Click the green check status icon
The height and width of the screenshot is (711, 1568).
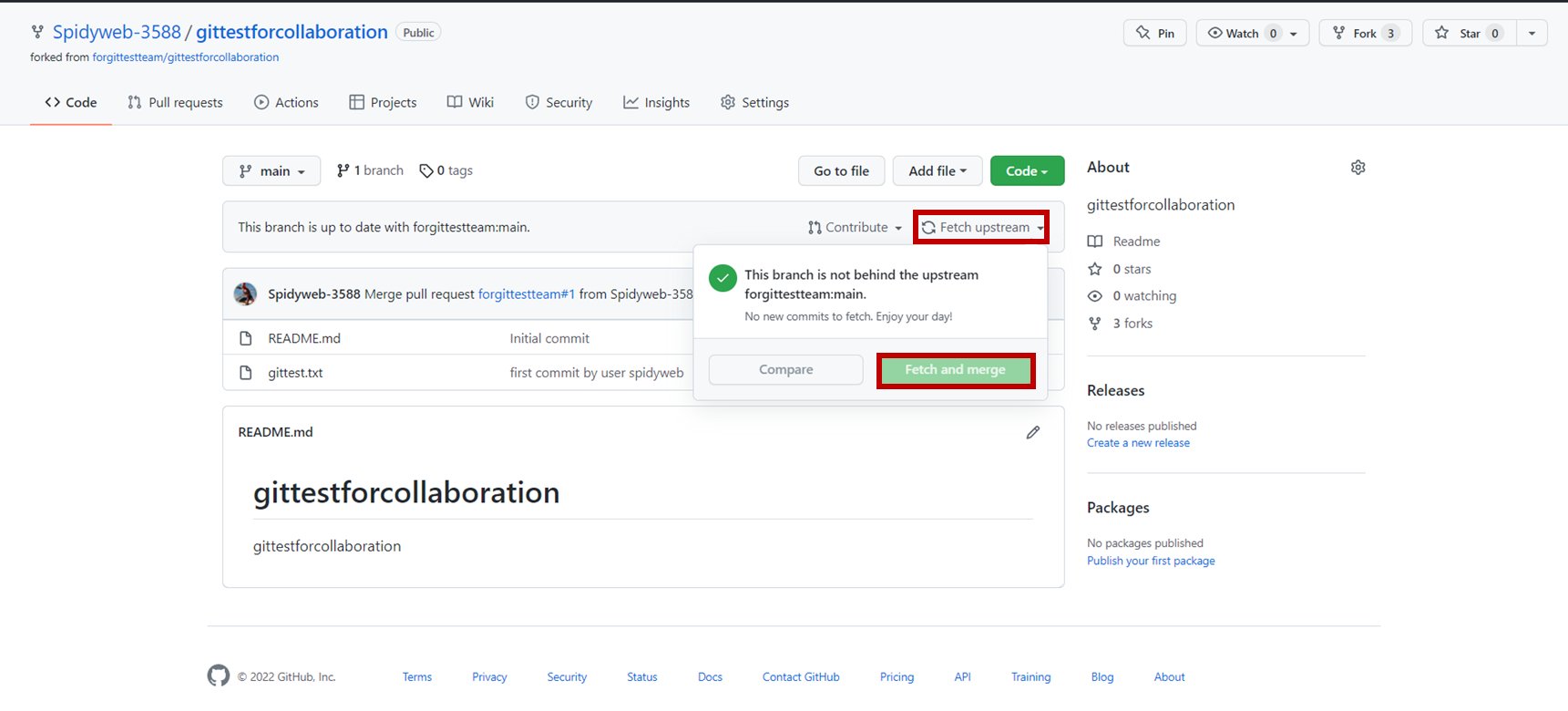[x=723, y=278]
